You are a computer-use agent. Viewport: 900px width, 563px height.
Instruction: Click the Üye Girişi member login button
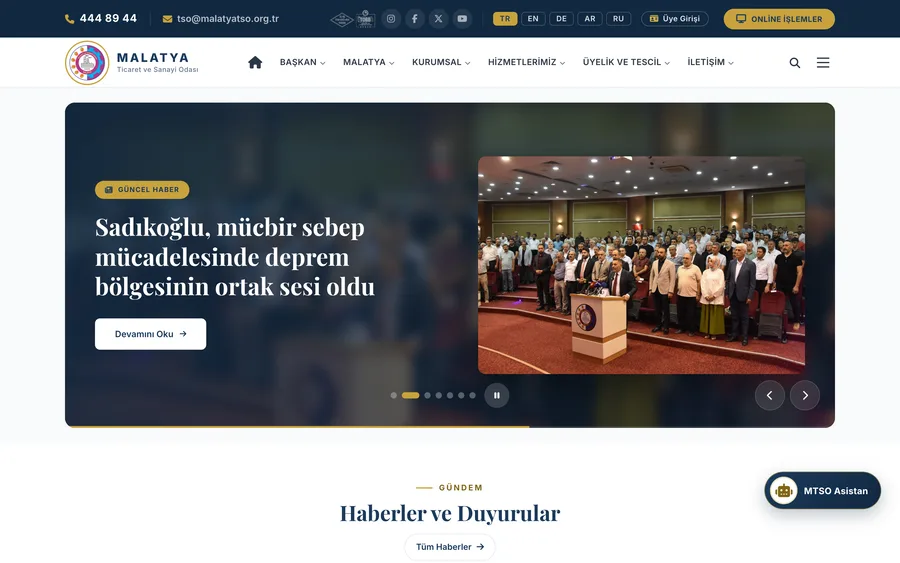[x=674, y=19]
